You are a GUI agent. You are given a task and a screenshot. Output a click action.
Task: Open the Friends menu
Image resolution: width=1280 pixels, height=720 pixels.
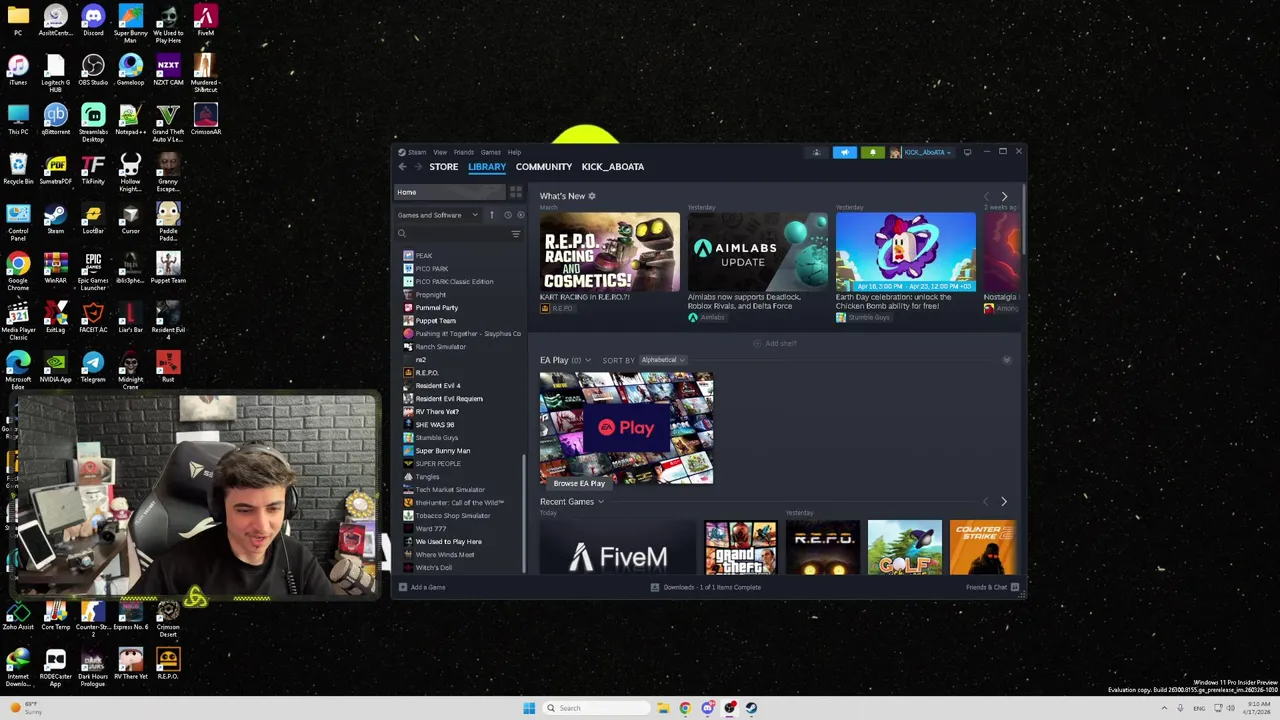464,152
